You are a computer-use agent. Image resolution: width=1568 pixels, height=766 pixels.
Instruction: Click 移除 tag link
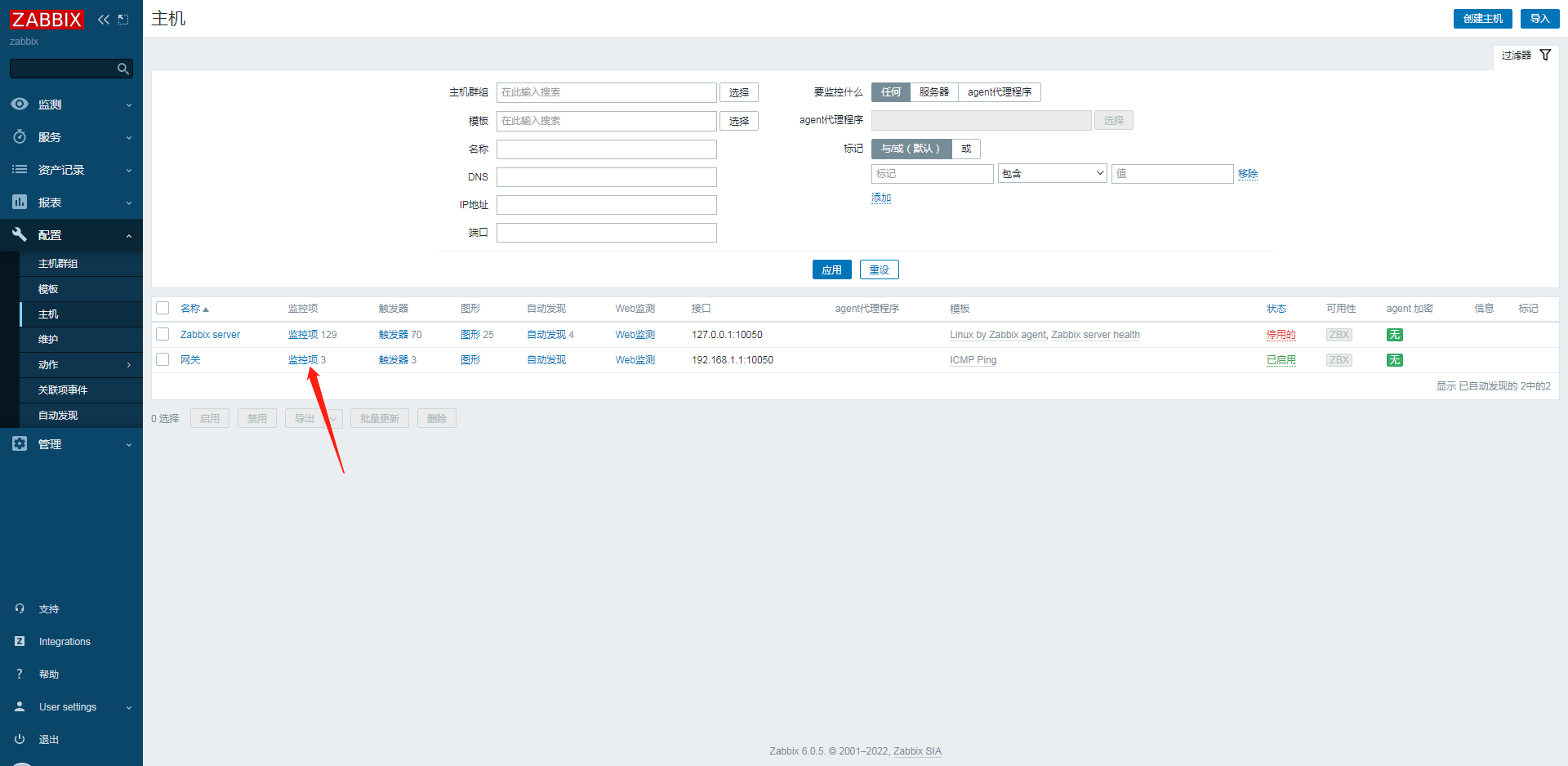[x=1248, y=174]
